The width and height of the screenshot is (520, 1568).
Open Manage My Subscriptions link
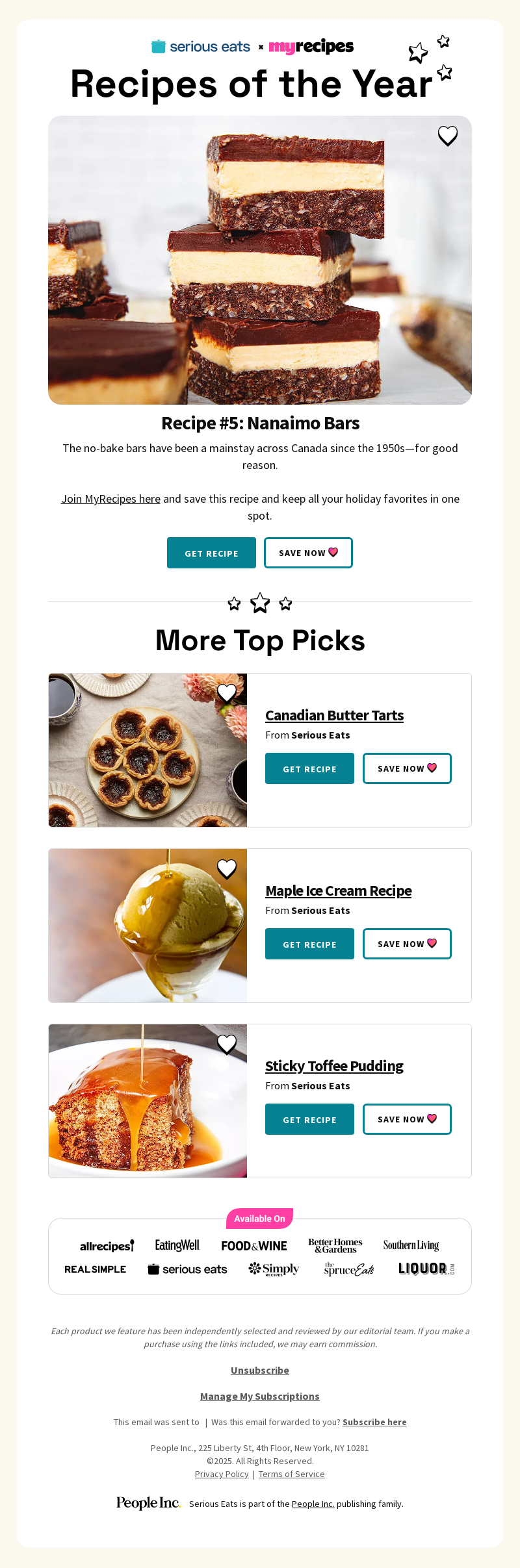(260, 1396)
